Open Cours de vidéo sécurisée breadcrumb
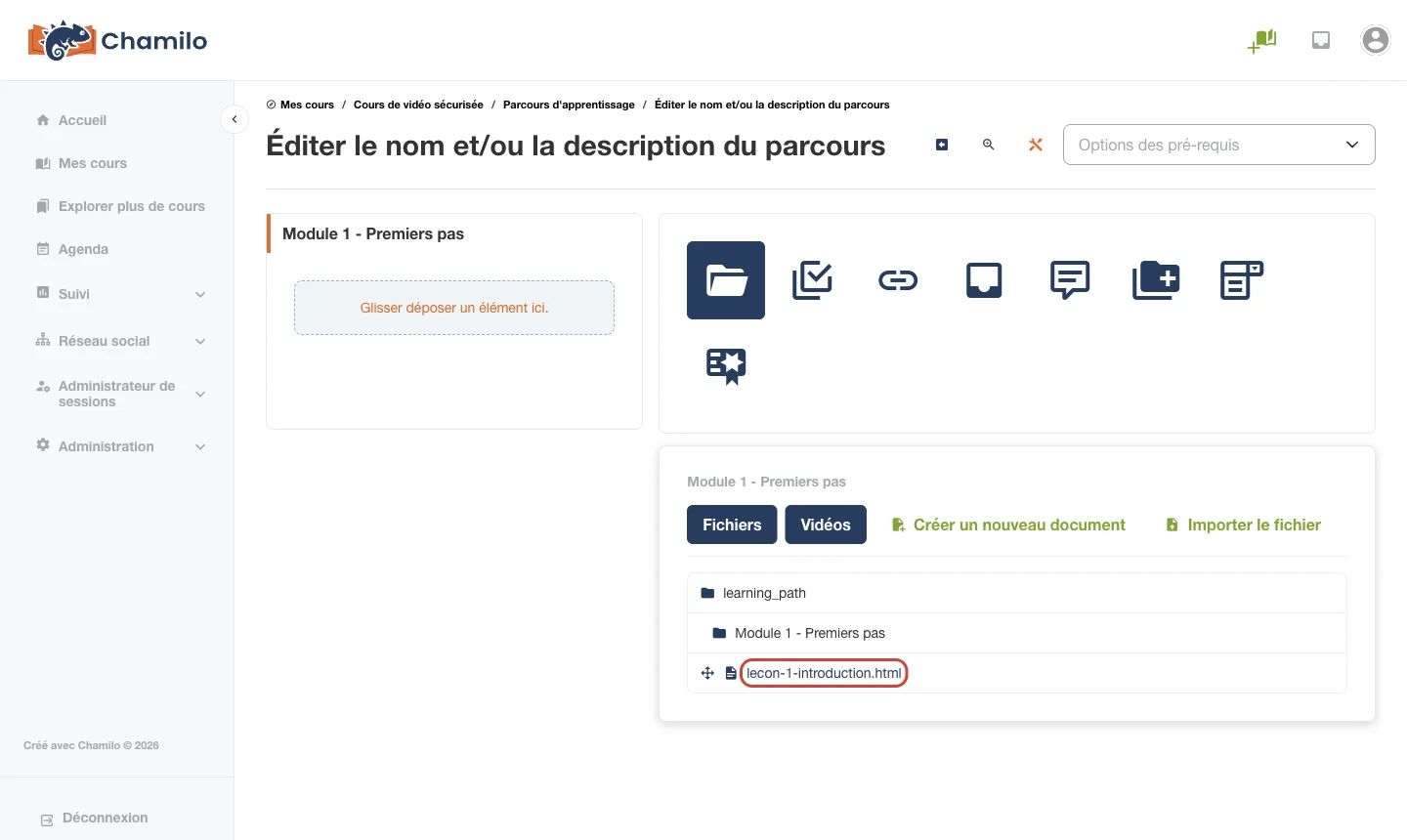The width and height of the screenshot is (1407, 840). [x=418, y=105]
